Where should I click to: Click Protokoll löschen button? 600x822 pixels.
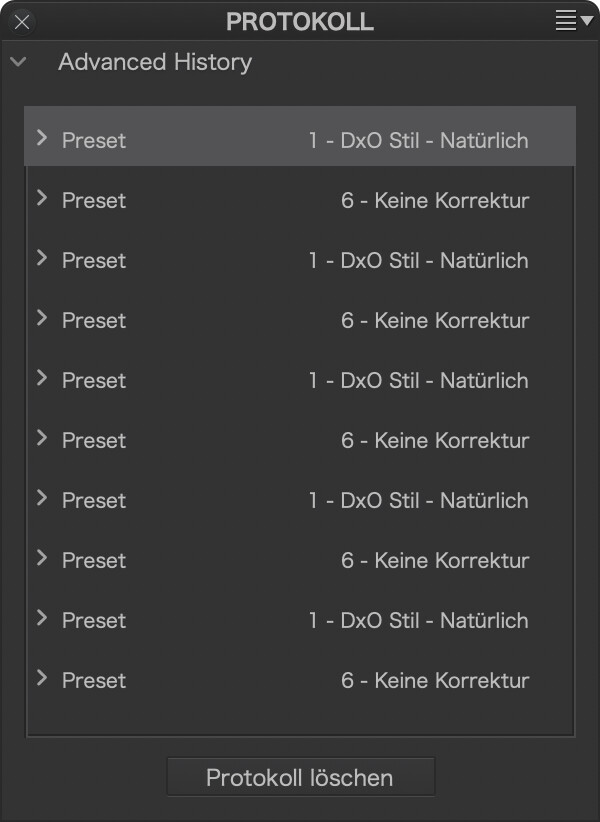[301, 777]
